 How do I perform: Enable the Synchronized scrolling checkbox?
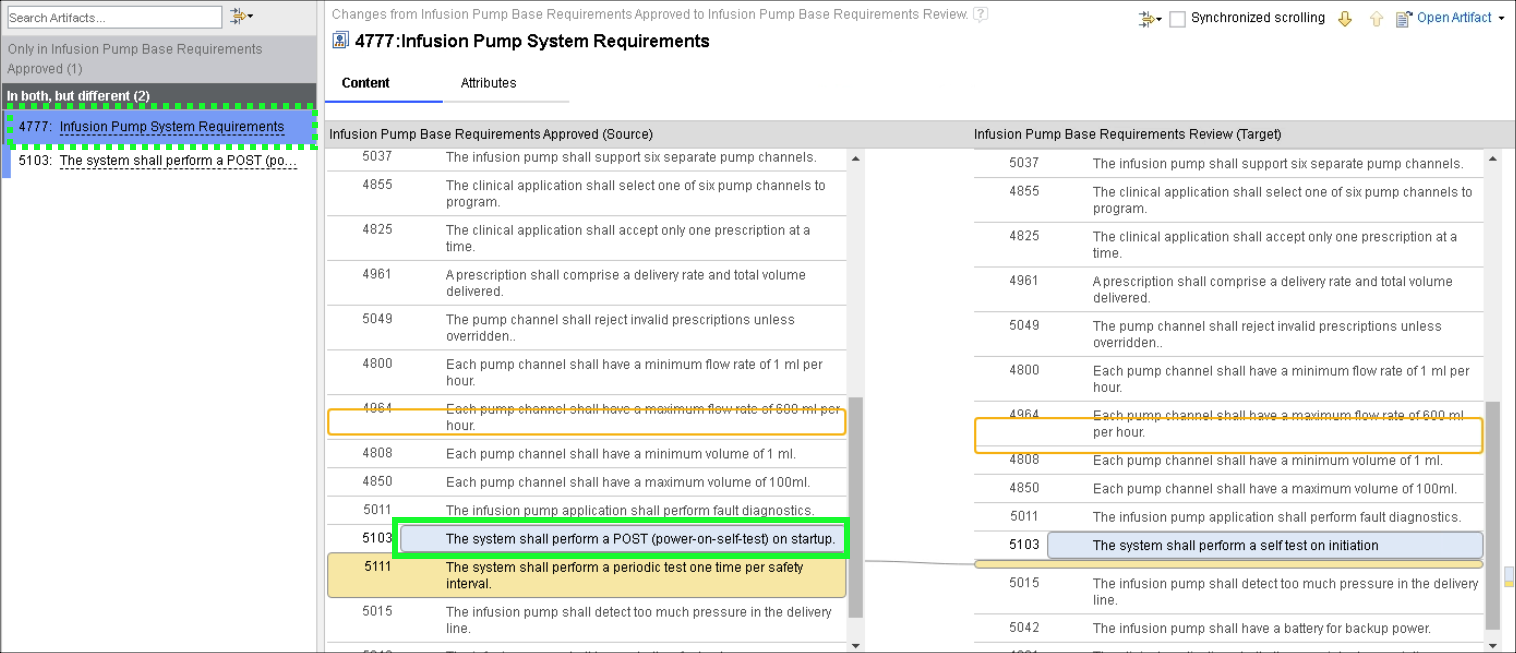click(x=1177, y=18)
